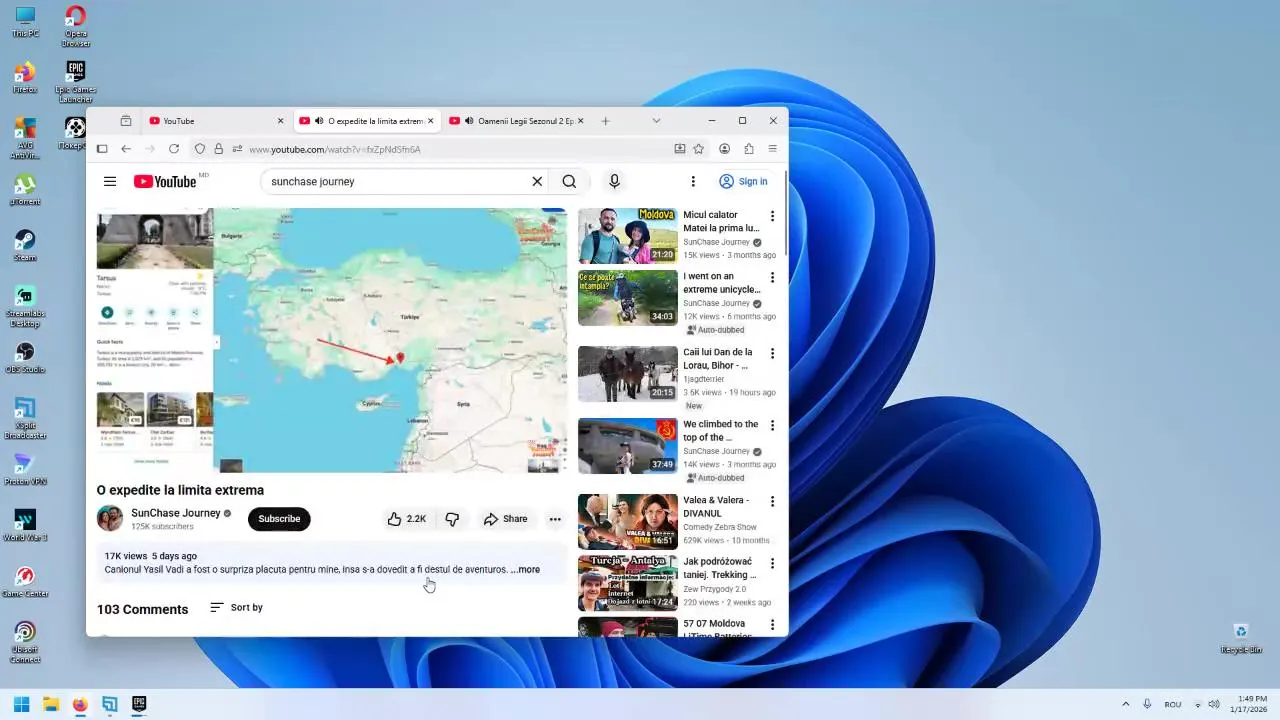Viewport: 1280px width, 720px height.
Task: Open the Firefox account icon
Action: [x=724, y=149]
